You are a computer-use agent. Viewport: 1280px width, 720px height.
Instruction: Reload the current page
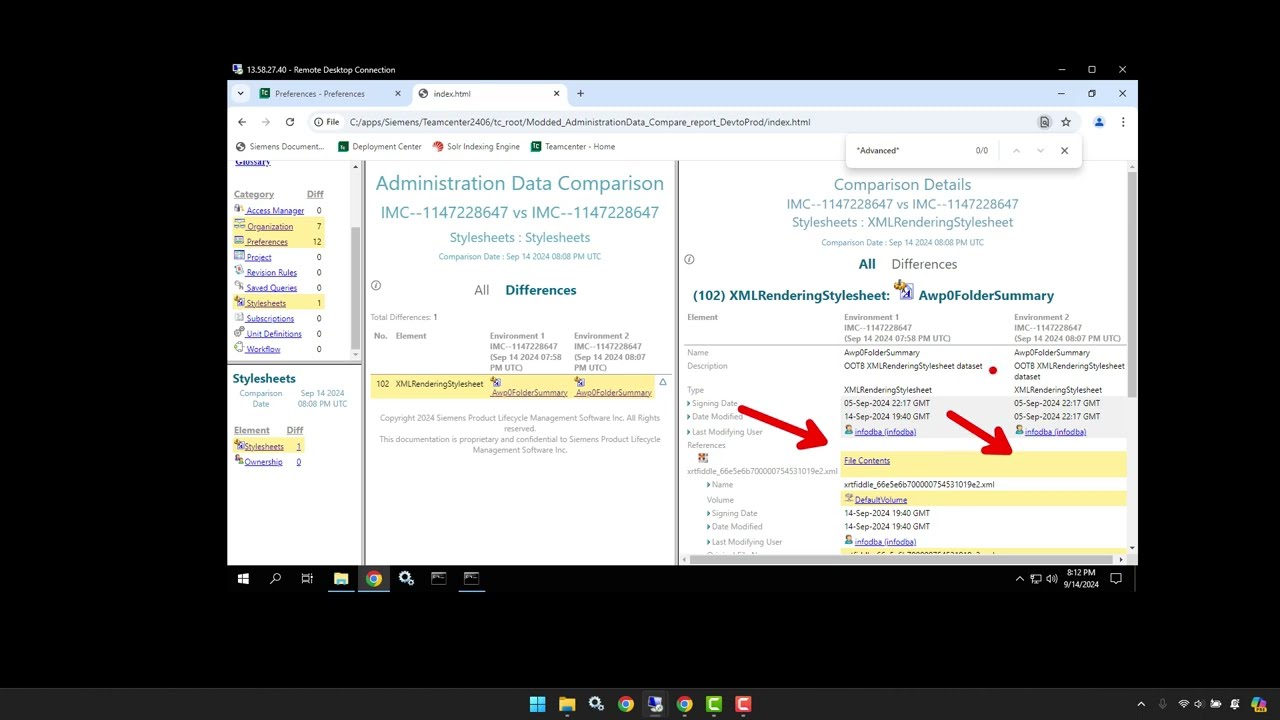click(290, 122)
